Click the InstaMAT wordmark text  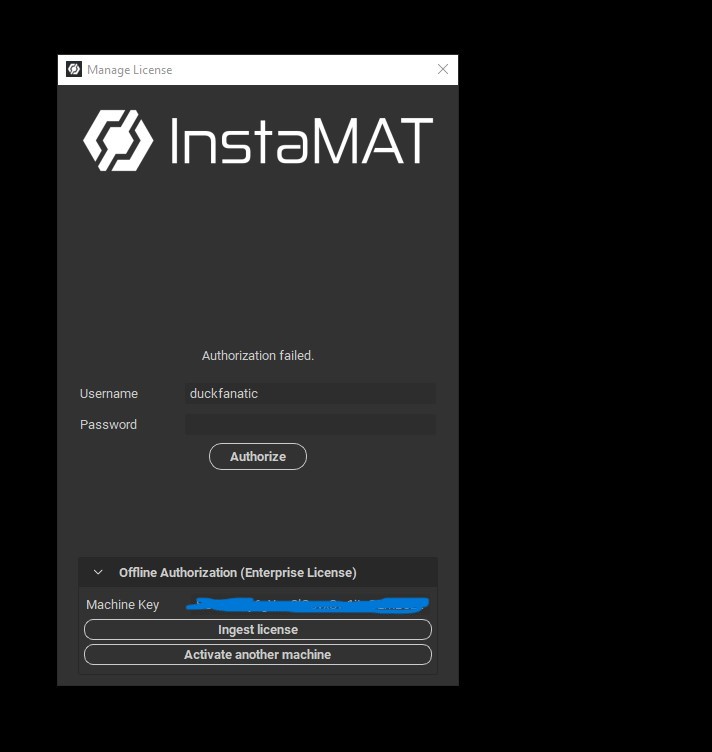pyautogui.click(x=302, y=141)
